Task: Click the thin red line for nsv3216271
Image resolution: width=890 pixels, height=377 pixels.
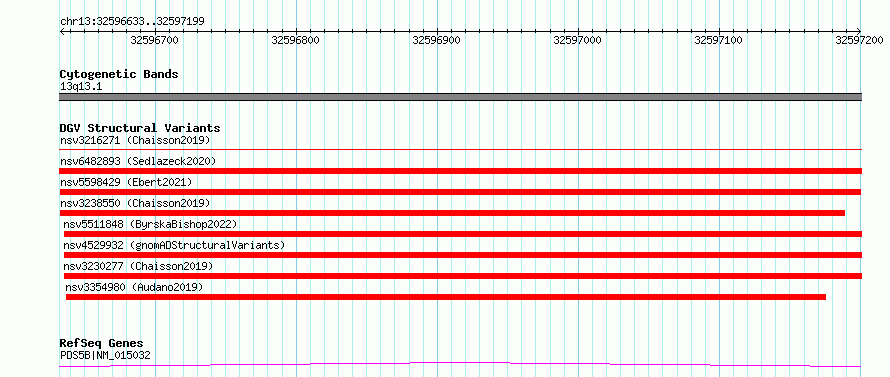Action: click(460, 150)
